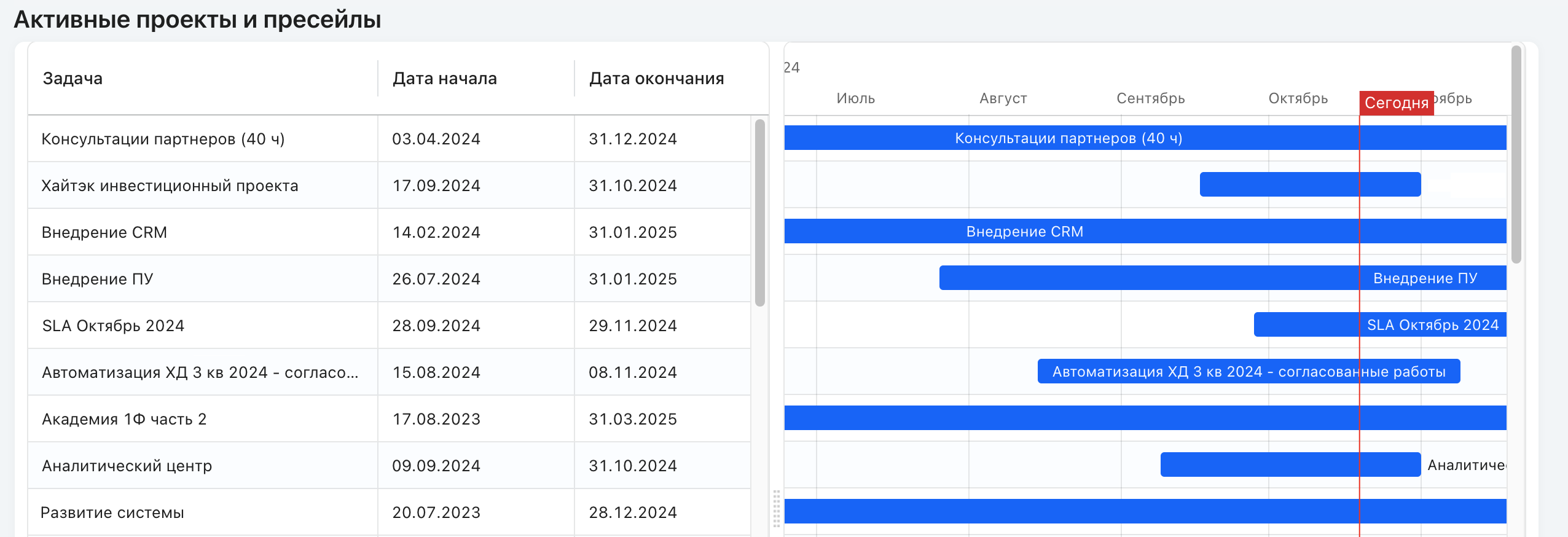Screen dimensions: 1568x537
Task: Select the Автоматизация ХД 3 кв 2024 Gantt bar
Action: pyautogui.click(x=1249, y=372)
